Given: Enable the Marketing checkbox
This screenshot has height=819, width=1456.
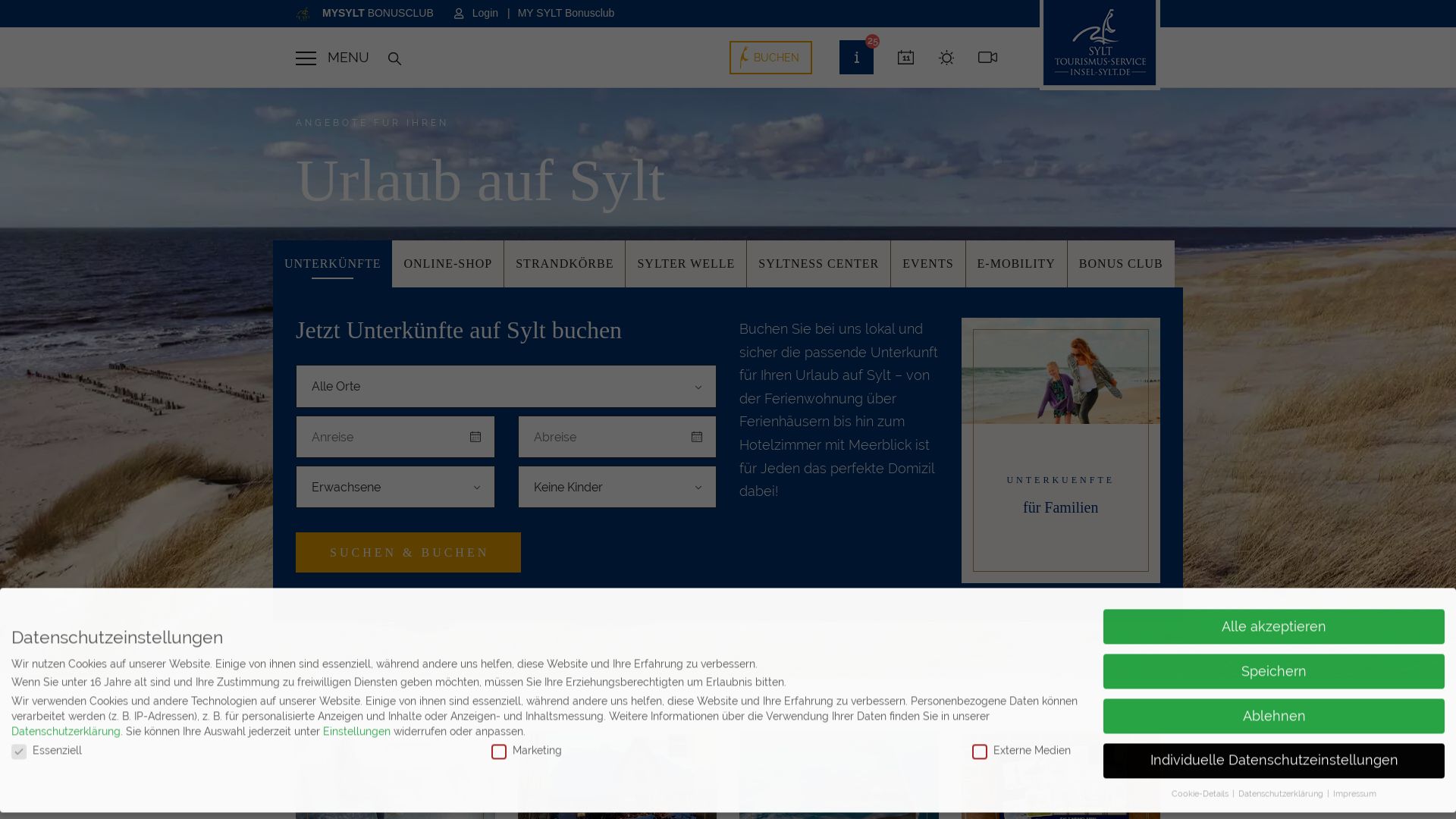Looking at the screenshot, I should click(499, 752).
